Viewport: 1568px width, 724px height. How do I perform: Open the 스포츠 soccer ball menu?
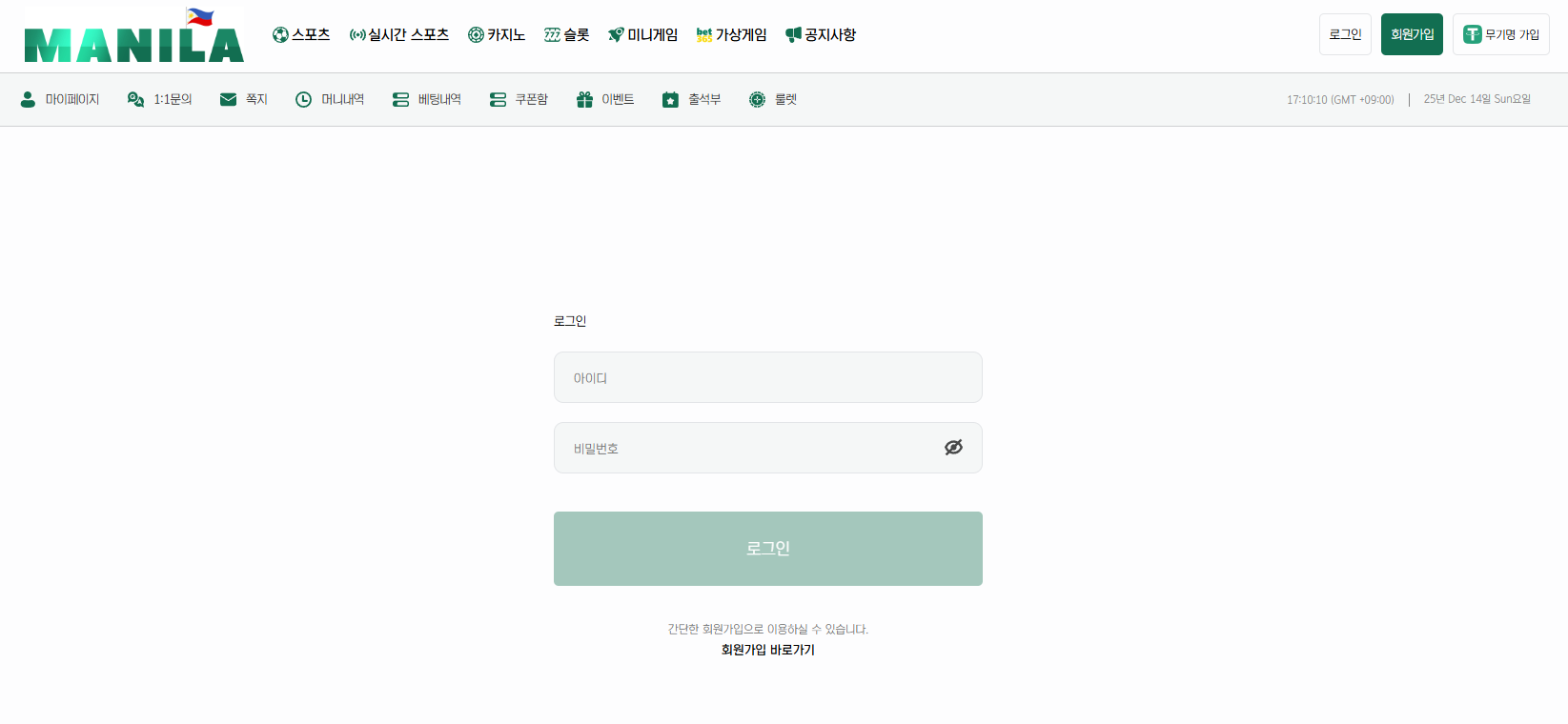pos(301,35)
